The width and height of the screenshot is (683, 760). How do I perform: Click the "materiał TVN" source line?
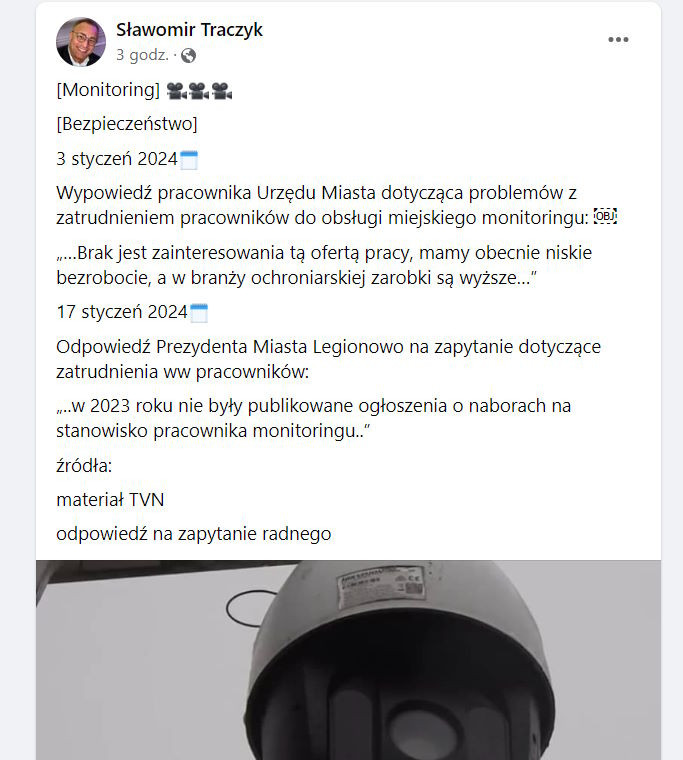pyautogui.click(x=110, y=500)
